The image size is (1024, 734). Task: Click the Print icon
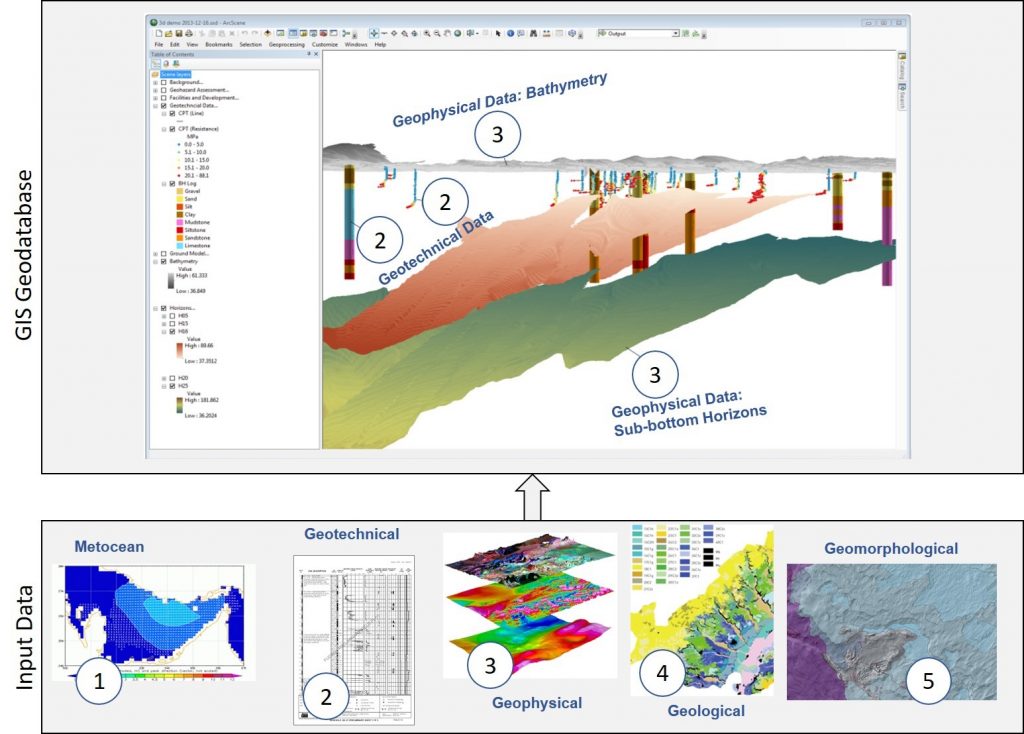pyautogui.click(x=188, y=33)
